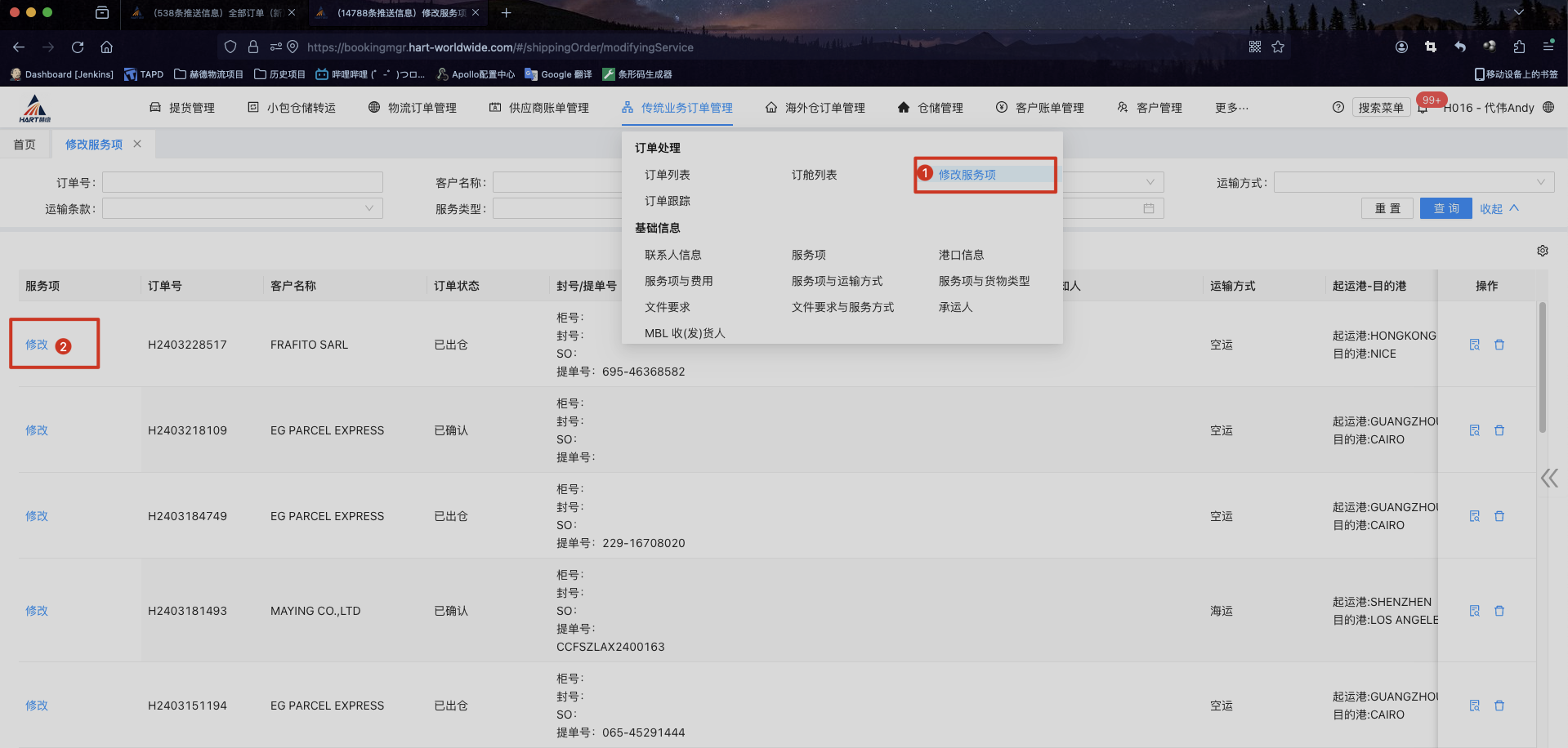Viewport: 1568px width, 748px height.
Task: Reload the page via the browser refresh icon
Action: tap(78, 47)
